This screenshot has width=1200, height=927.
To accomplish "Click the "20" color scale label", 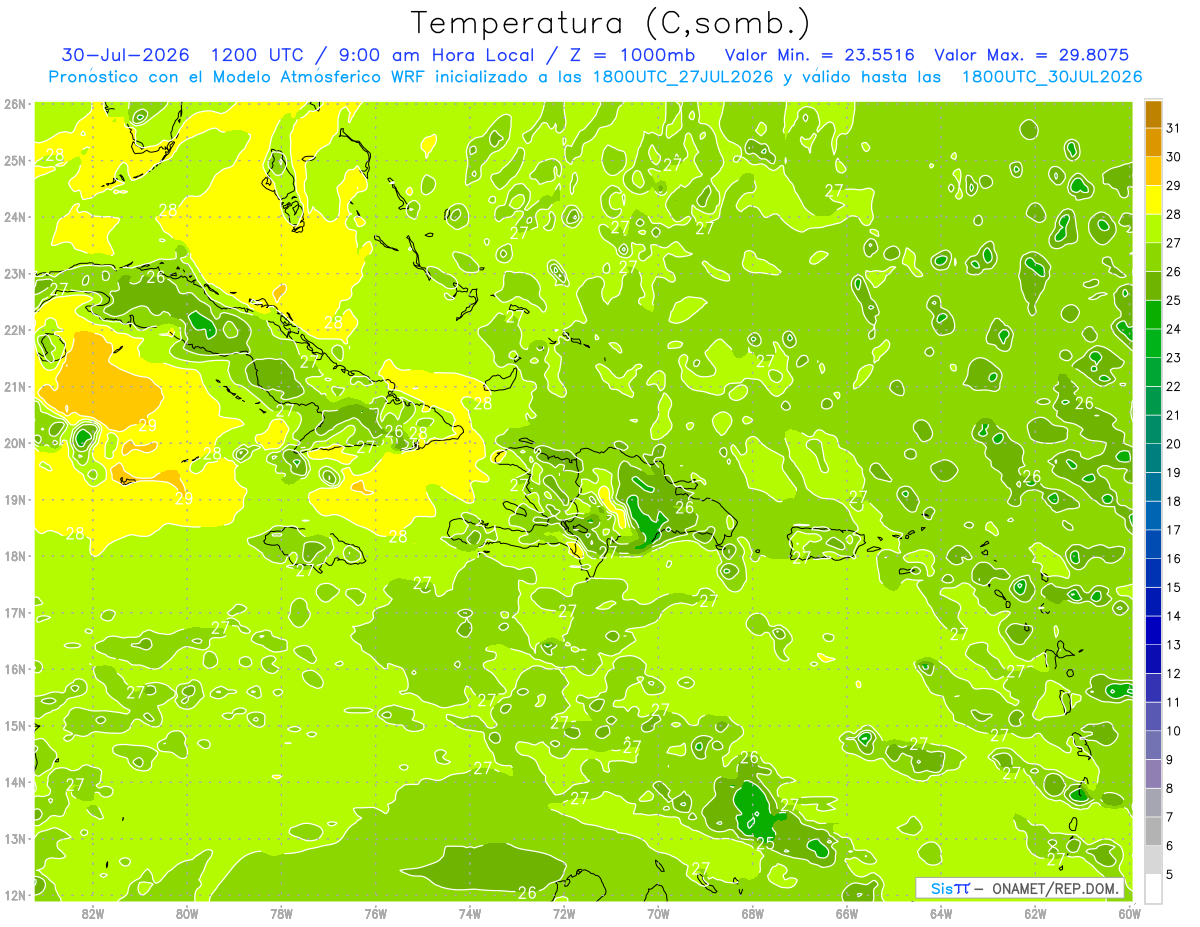I will click(1174, 444).
